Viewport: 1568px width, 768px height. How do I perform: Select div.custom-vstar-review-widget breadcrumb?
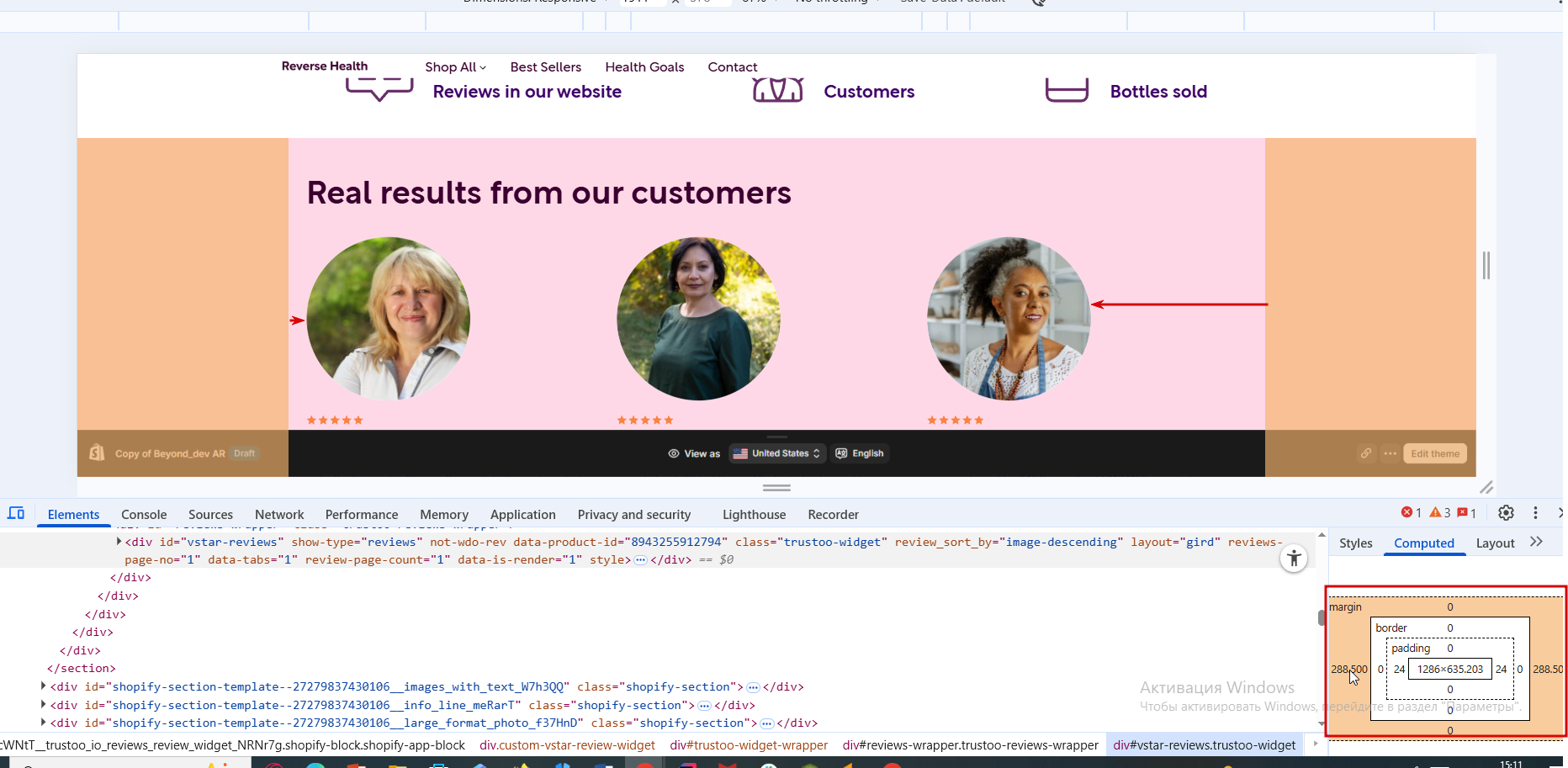pos(567,745)
